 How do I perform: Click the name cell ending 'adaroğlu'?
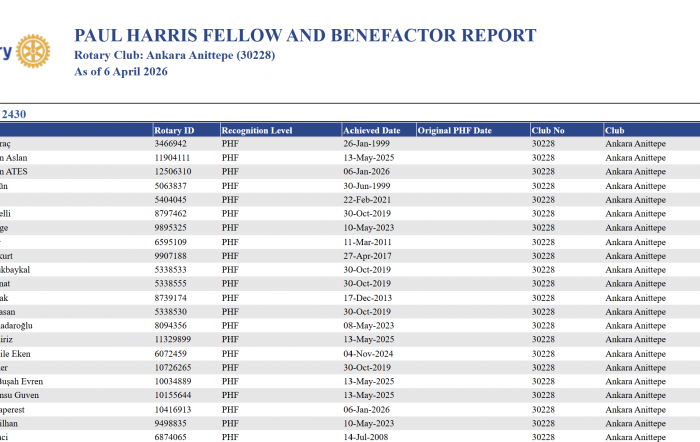[16, 325]
